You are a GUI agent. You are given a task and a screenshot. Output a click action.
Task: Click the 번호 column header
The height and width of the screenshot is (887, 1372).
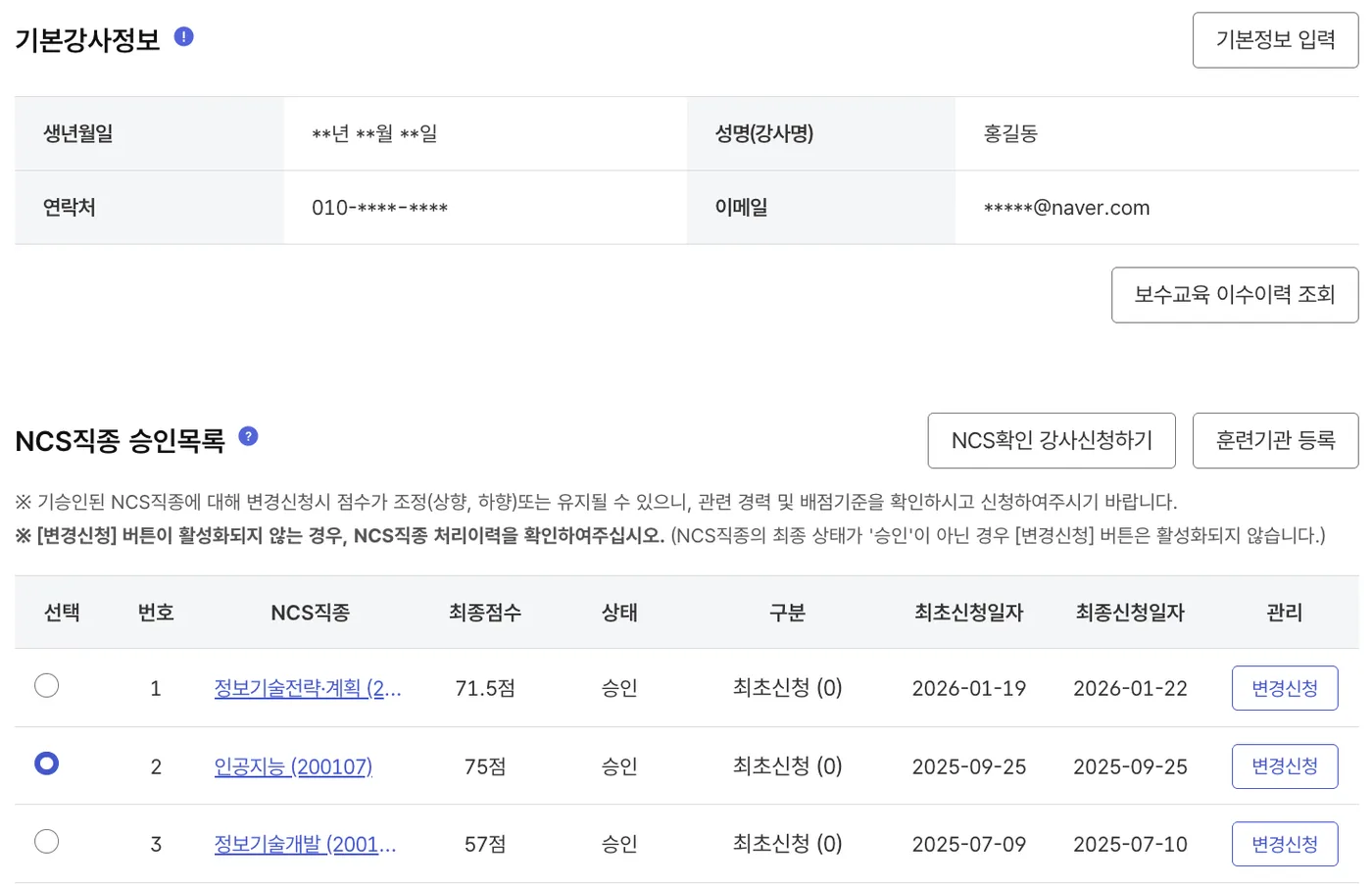click(156, 613)
